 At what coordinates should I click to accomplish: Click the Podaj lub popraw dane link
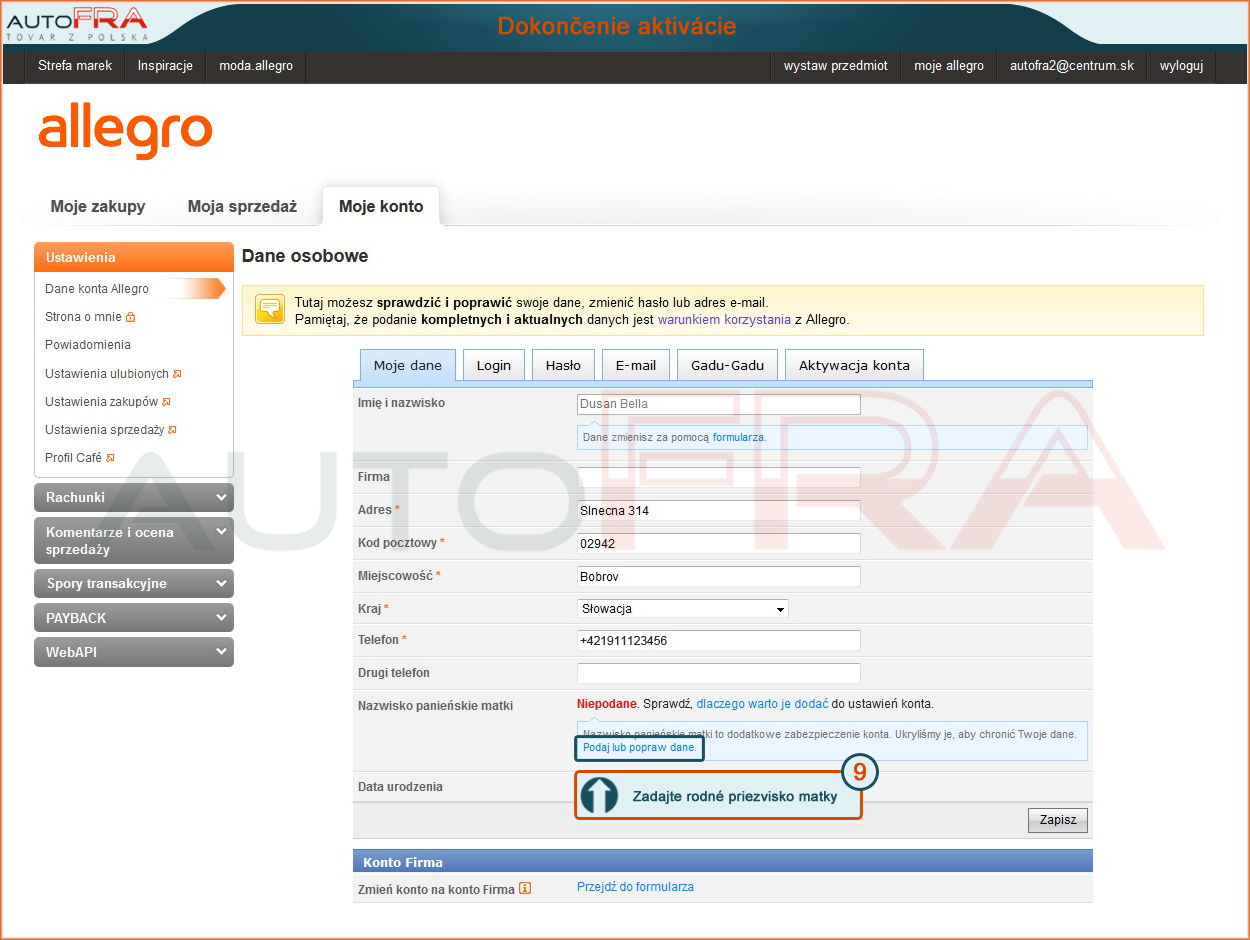[x=640, y=748]
